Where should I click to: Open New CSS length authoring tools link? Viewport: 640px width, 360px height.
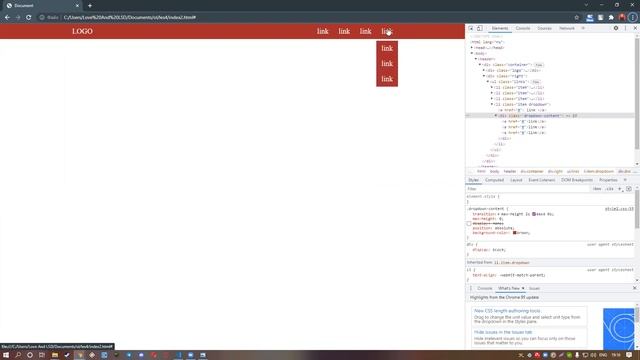(x=507, y=311)
